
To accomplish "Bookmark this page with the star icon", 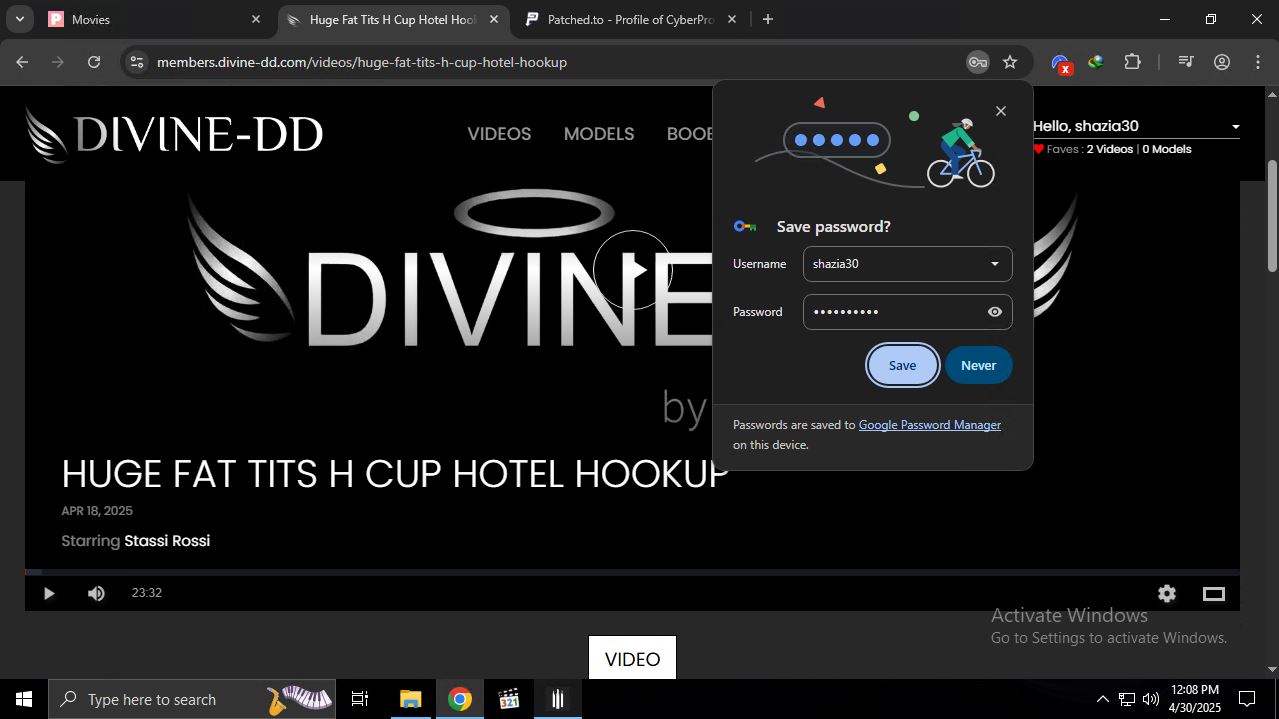I will coord(1010,62).
